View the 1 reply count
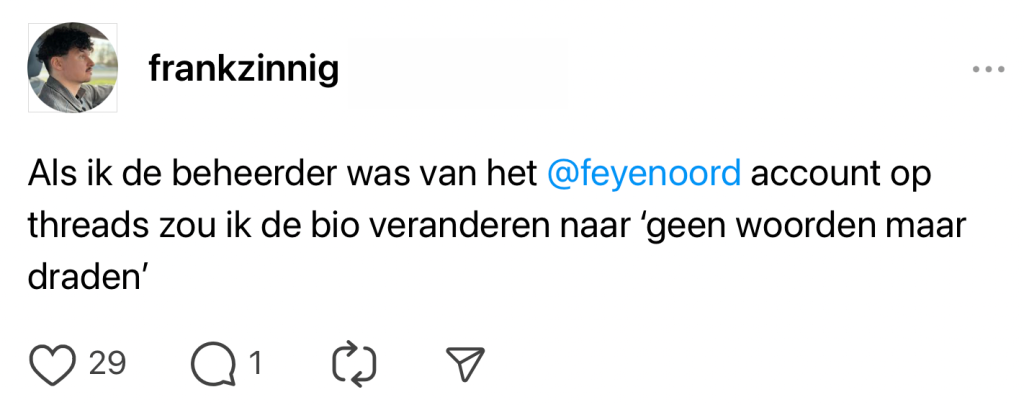This screenshot has height=405, width=1024. [x=255, y=364]
